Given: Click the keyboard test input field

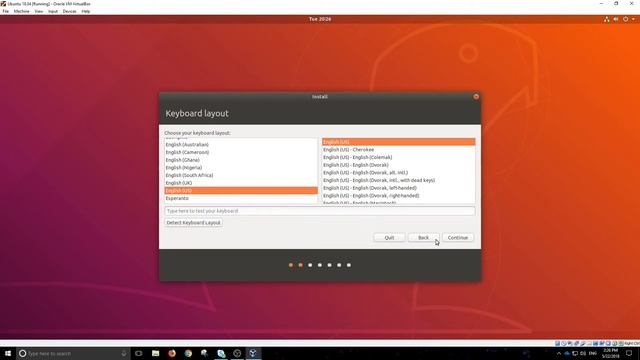Looking at the screenshot, I should (320, 211).
